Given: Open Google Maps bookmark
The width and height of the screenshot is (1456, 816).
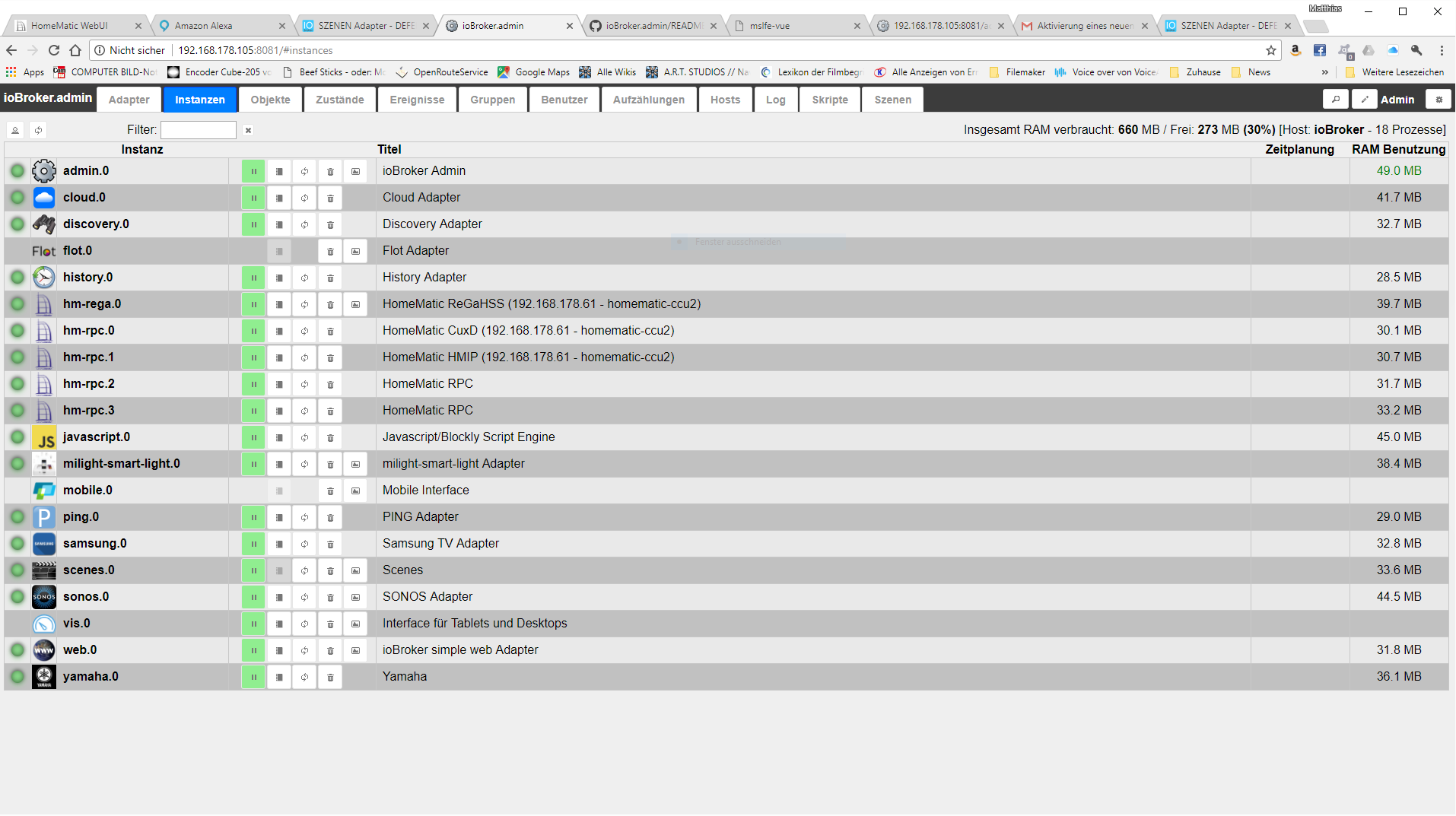Looking at the screenshot, I should tap(534, 72).
